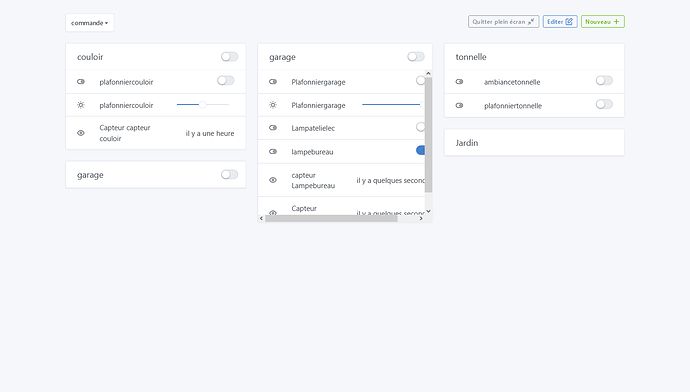Click the Nouveau button
690x392 pixels.
tap(602, 22)
